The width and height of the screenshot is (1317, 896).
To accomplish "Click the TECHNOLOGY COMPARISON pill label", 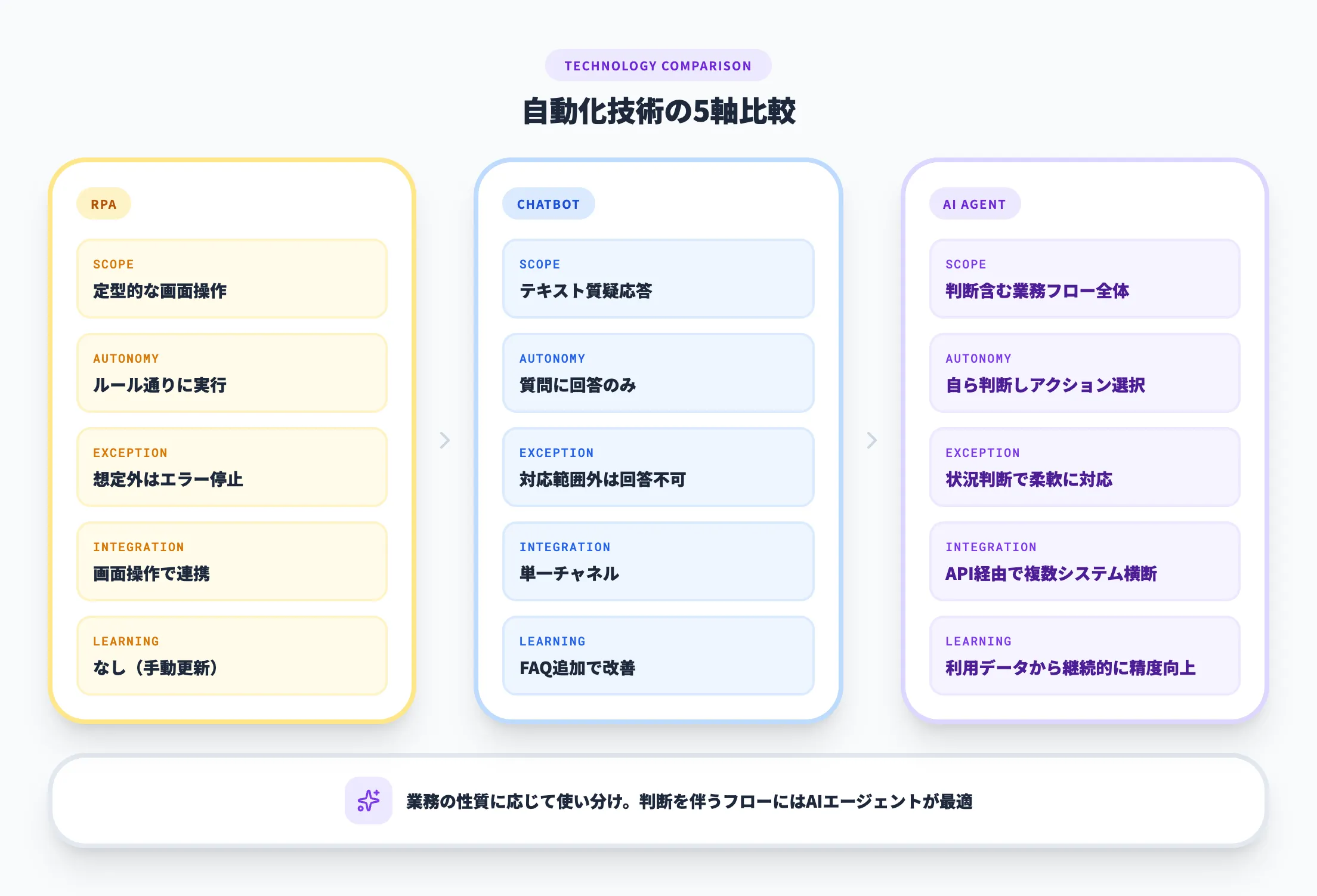I will 658,66.
